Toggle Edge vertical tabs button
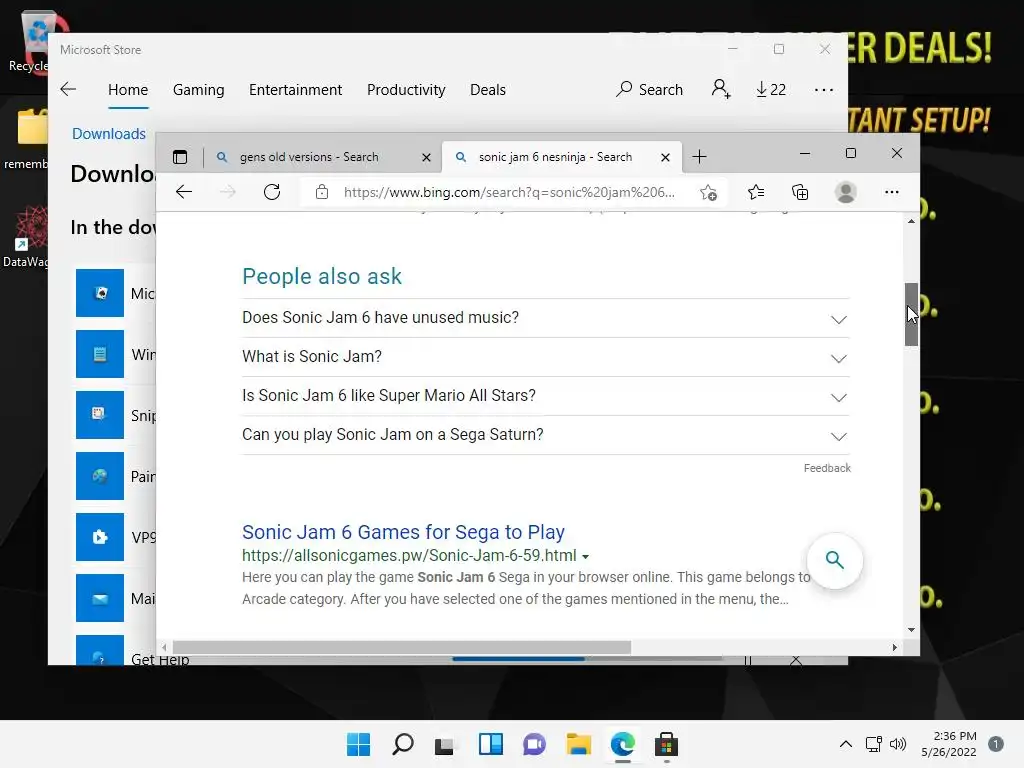Viewport: 1024px width, 768px height. 180,157
